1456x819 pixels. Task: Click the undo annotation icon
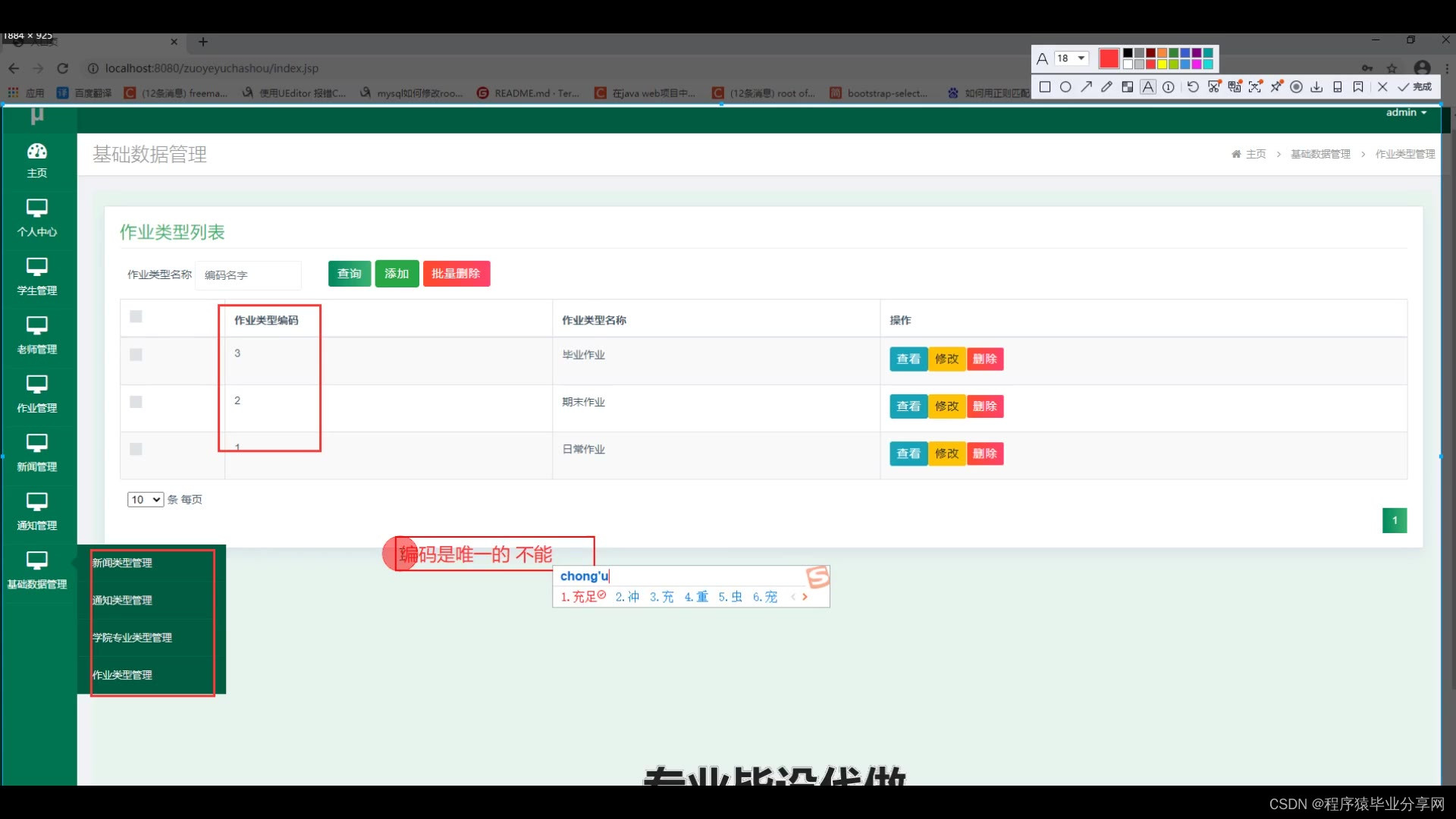[1193, 87]
